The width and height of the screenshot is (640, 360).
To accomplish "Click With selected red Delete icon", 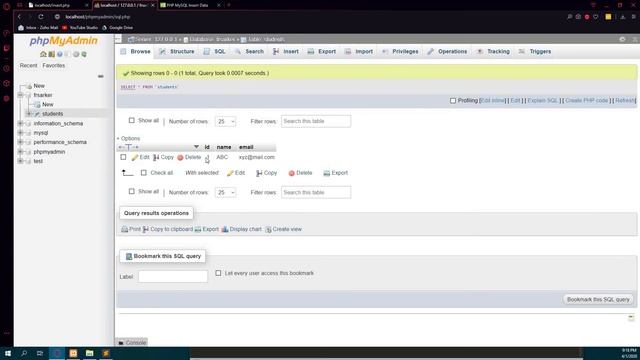I will [291, 173].
